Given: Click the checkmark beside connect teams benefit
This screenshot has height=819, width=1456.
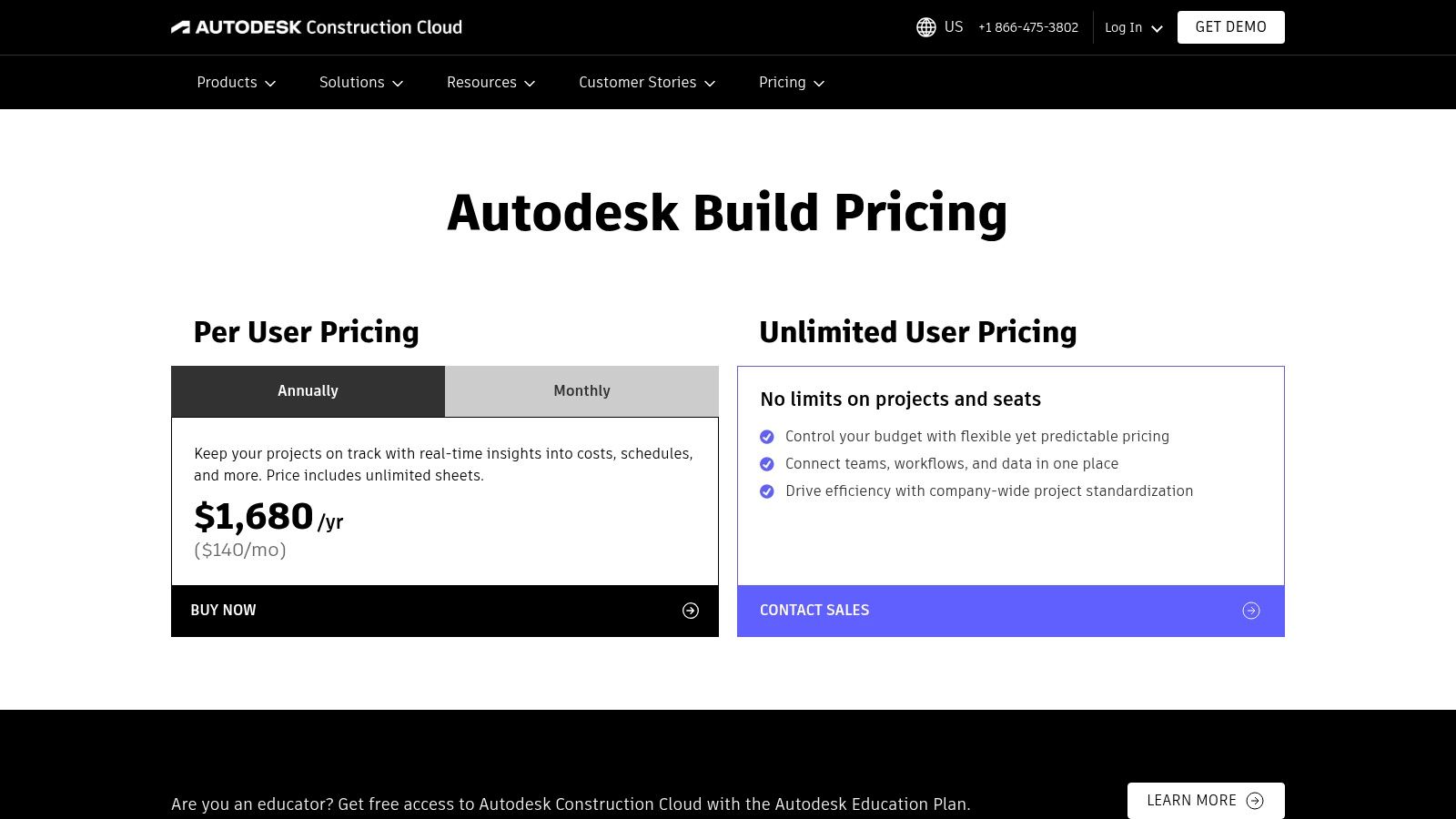Looking at the screenshot, I should pyautogui.click(x=766, y=464).
